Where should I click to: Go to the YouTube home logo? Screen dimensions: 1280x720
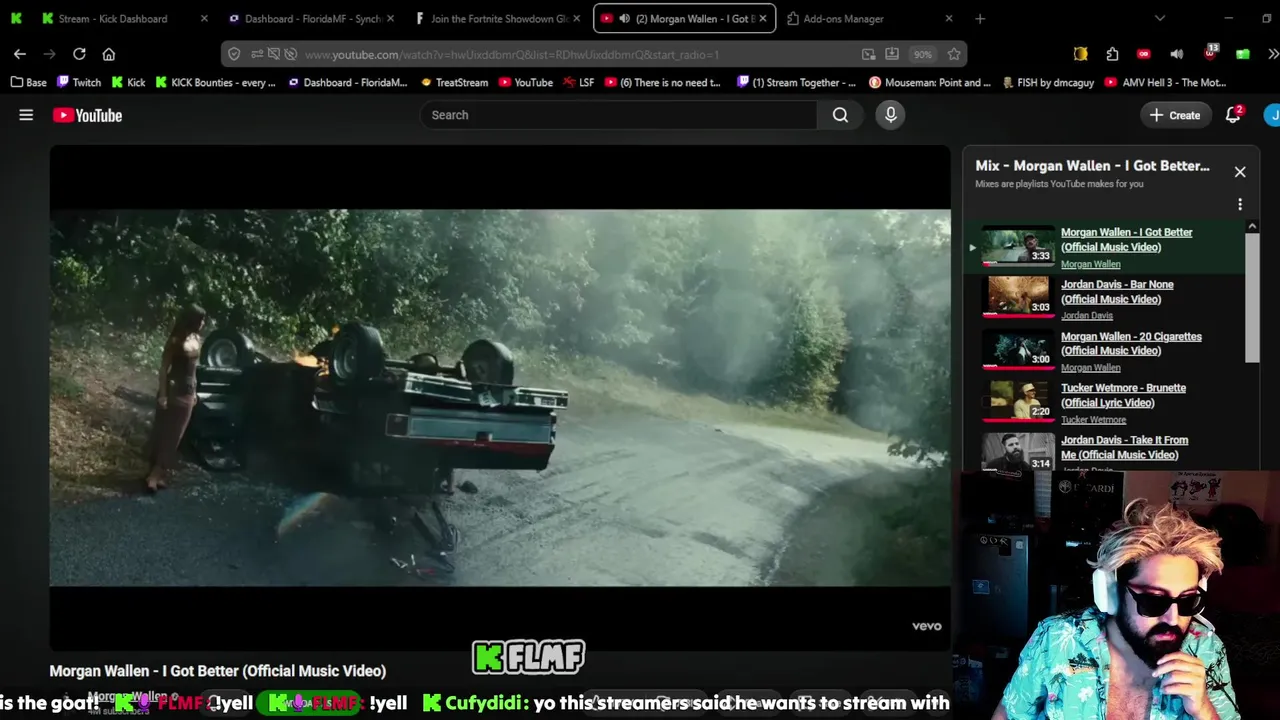tap(88, 115)
